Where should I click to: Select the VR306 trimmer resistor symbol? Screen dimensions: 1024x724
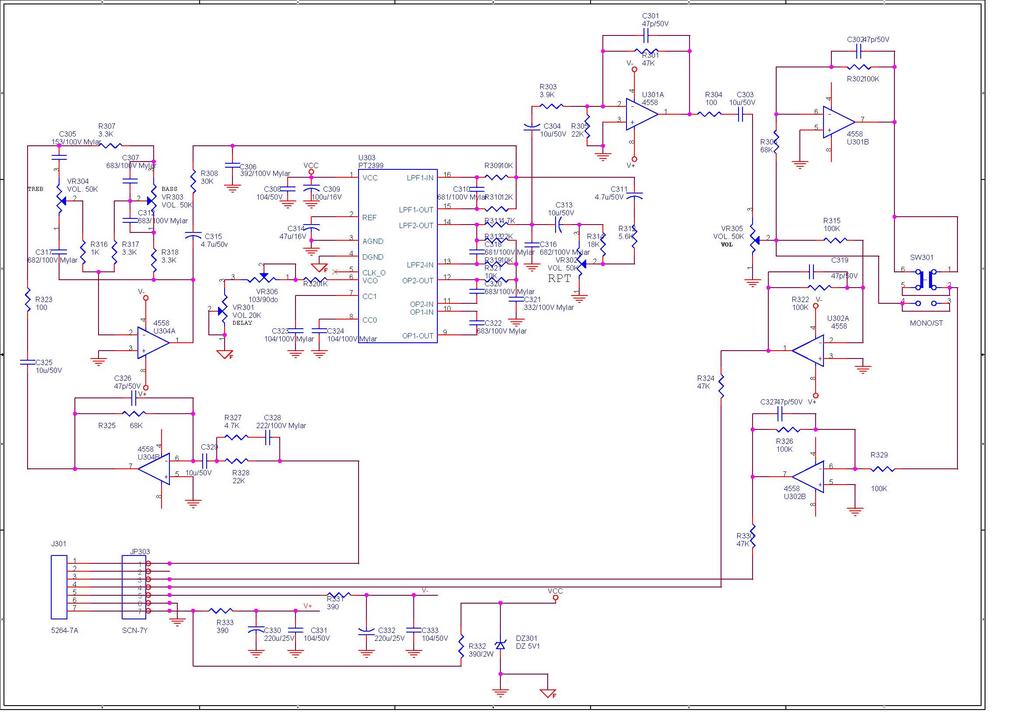pyautogui.click(x=263, y=279)
